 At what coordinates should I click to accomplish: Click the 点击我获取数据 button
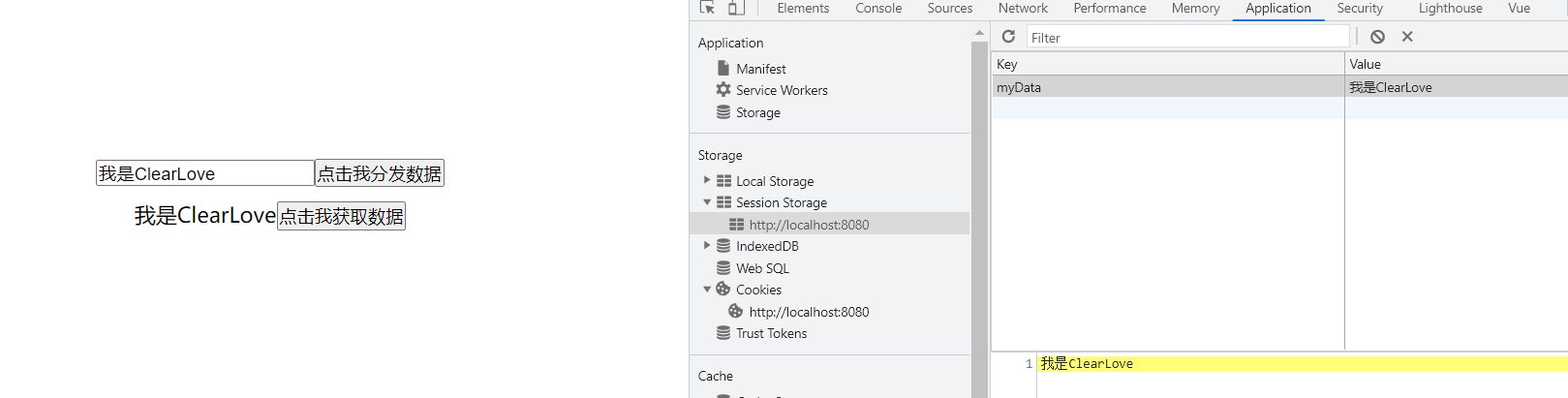point(341,216)
